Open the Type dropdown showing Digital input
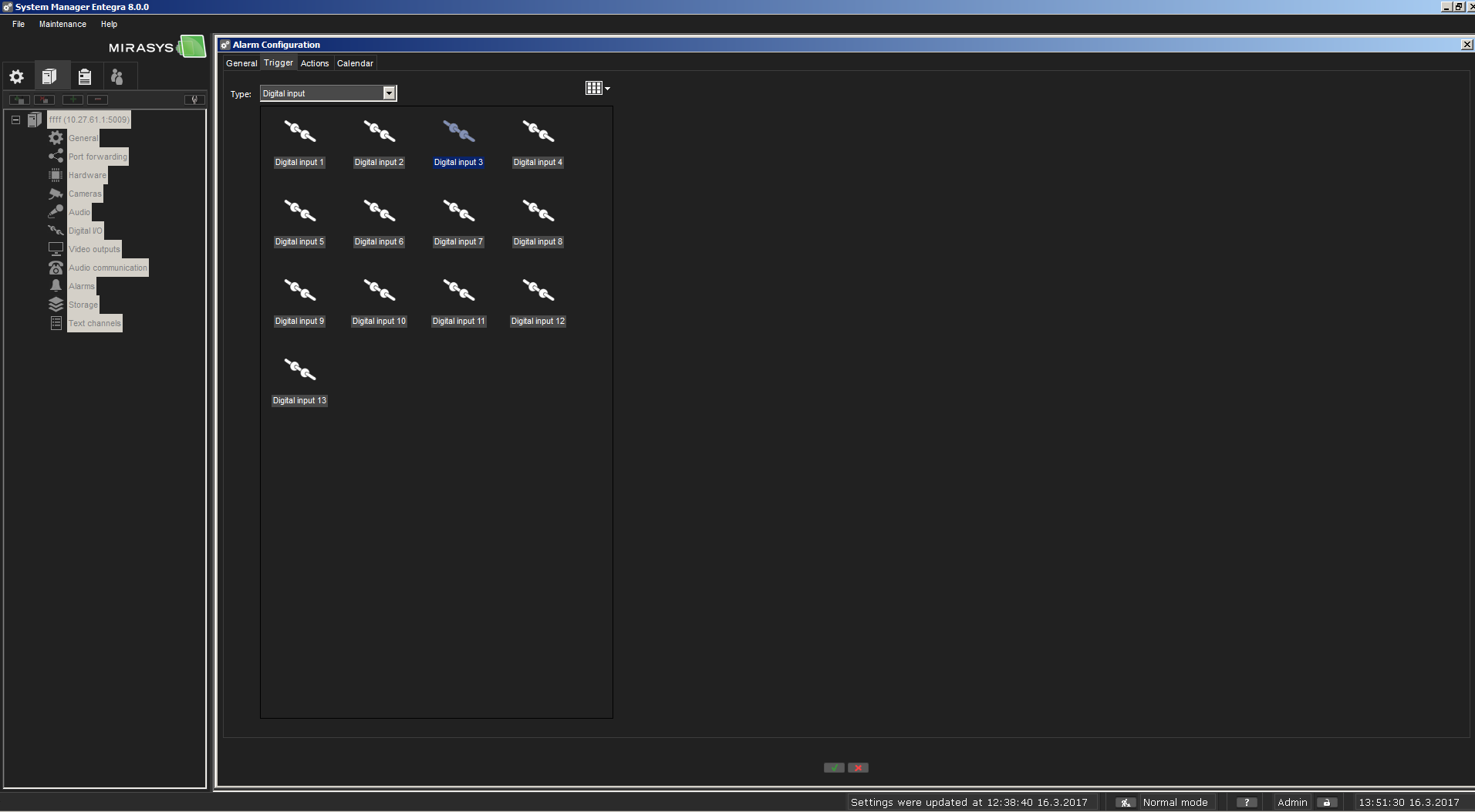The width and height of the screenshot is (1475, 812). [389, 93]
